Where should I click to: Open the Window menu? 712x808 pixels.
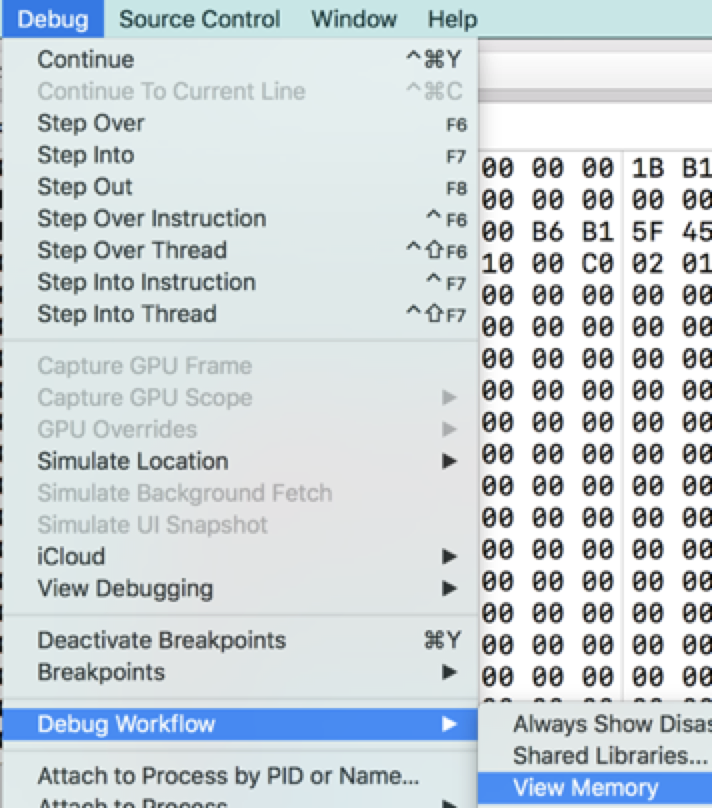pyautogui.click(x=354, y=19)
